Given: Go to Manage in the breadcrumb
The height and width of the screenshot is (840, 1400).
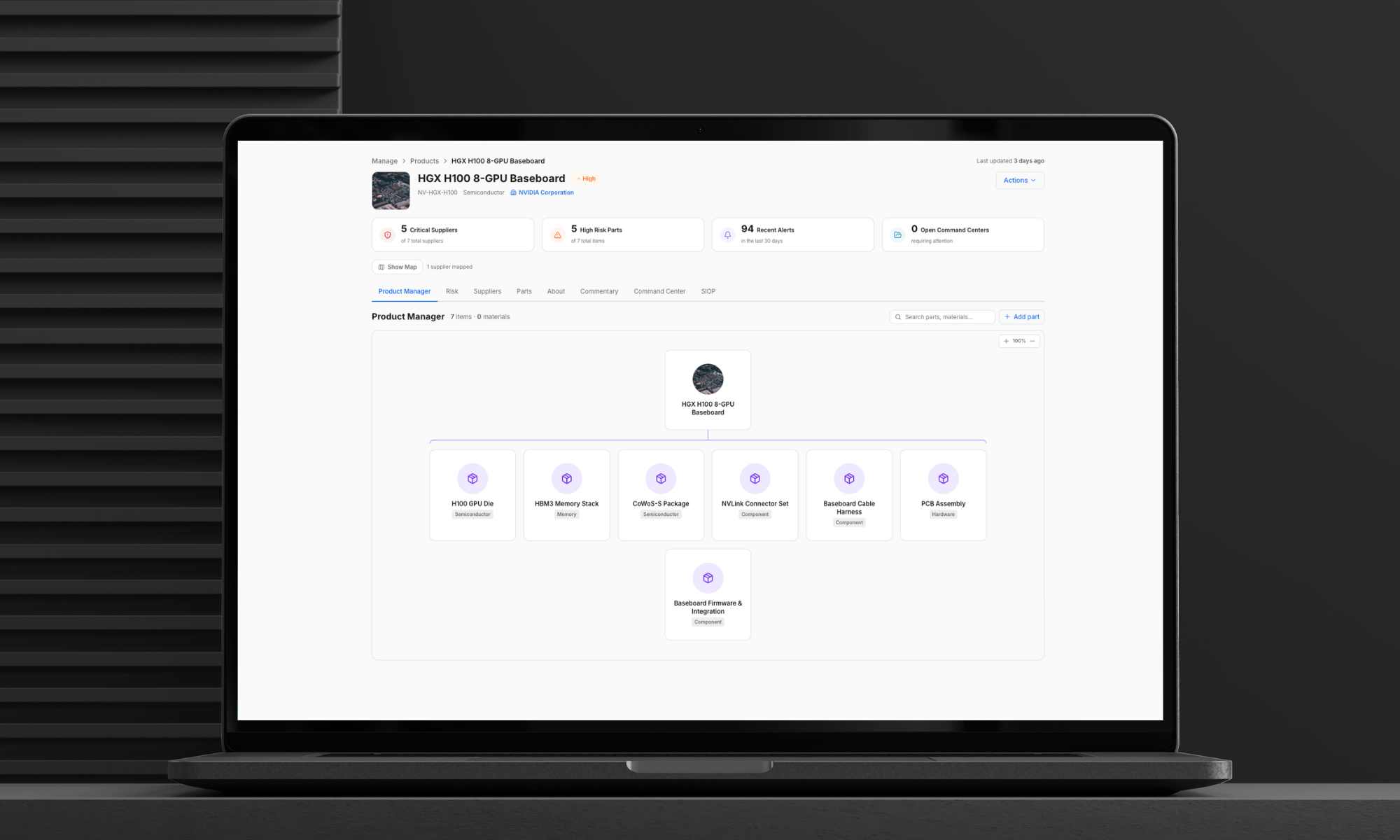Looking at the screenshot, I should tap(384, 161).
